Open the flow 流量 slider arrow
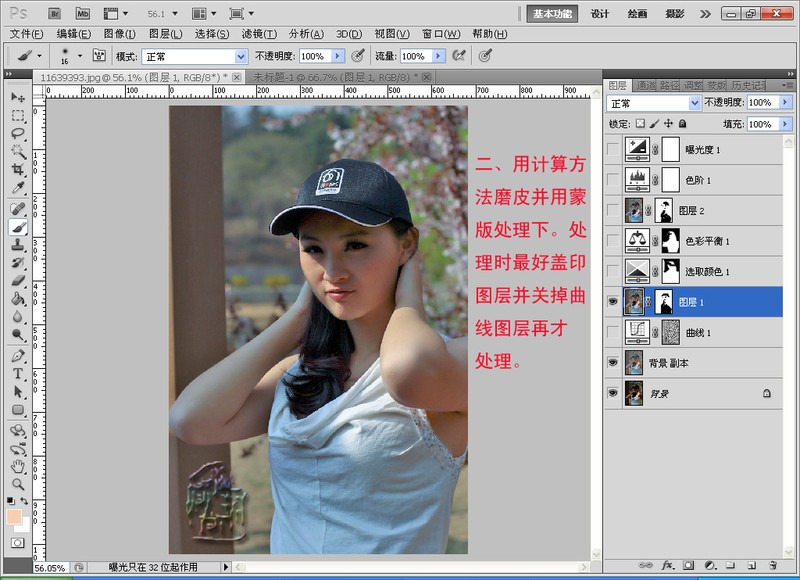The height and width of the screenshot is (580, 800). tap(438, 56)
